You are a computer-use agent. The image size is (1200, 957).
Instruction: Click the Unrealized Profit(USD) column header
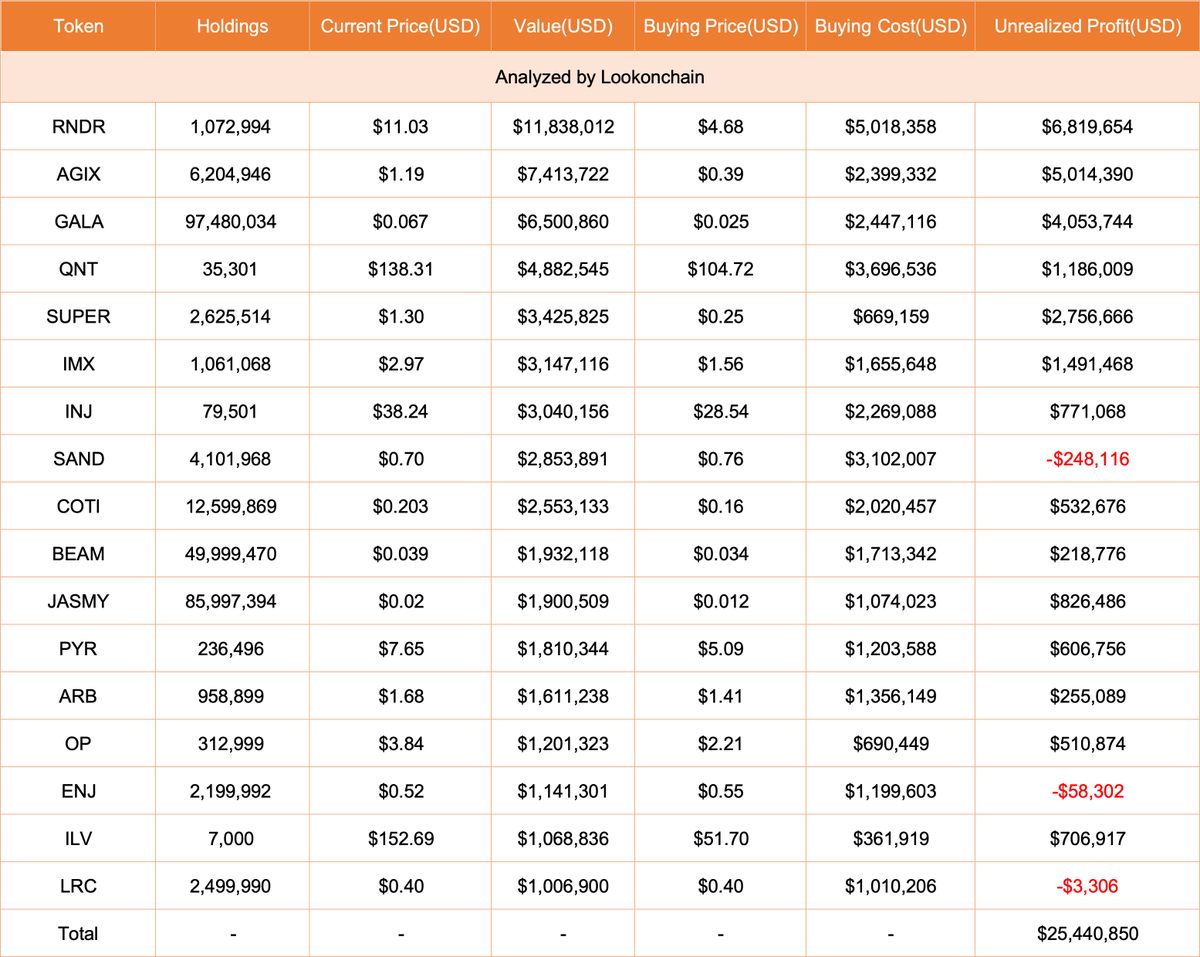tap(1088, 26)
